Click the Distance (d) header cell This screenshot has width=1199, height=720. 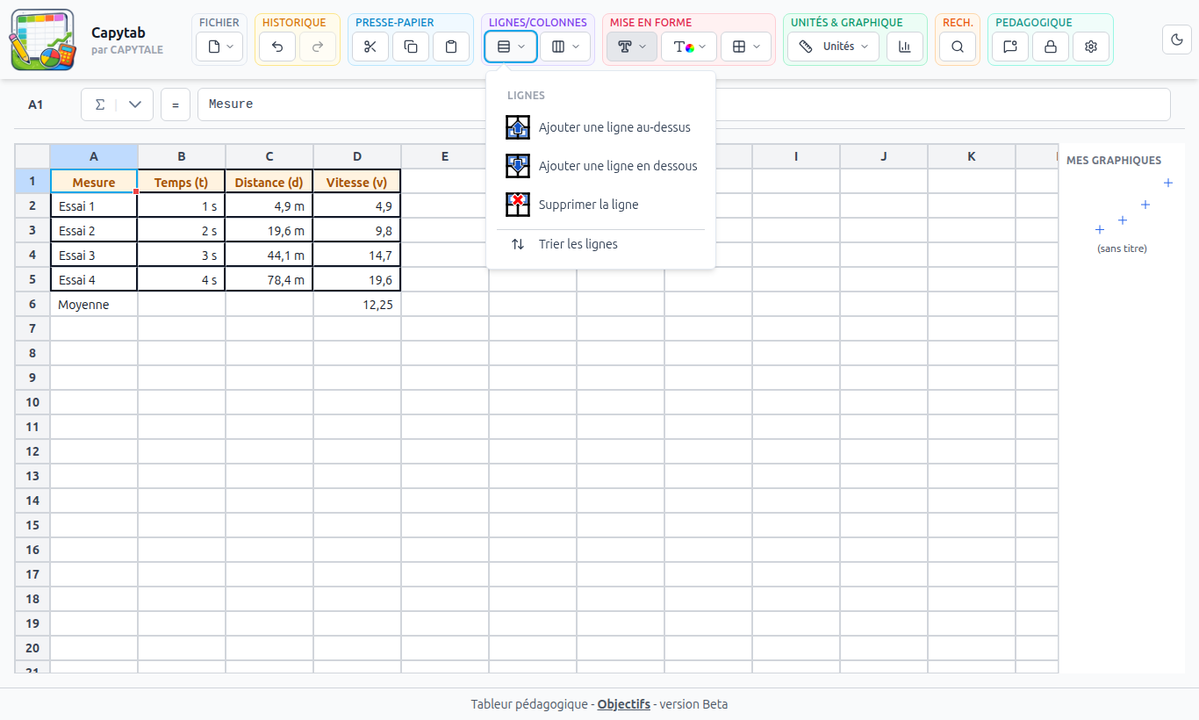coord(269,182)
